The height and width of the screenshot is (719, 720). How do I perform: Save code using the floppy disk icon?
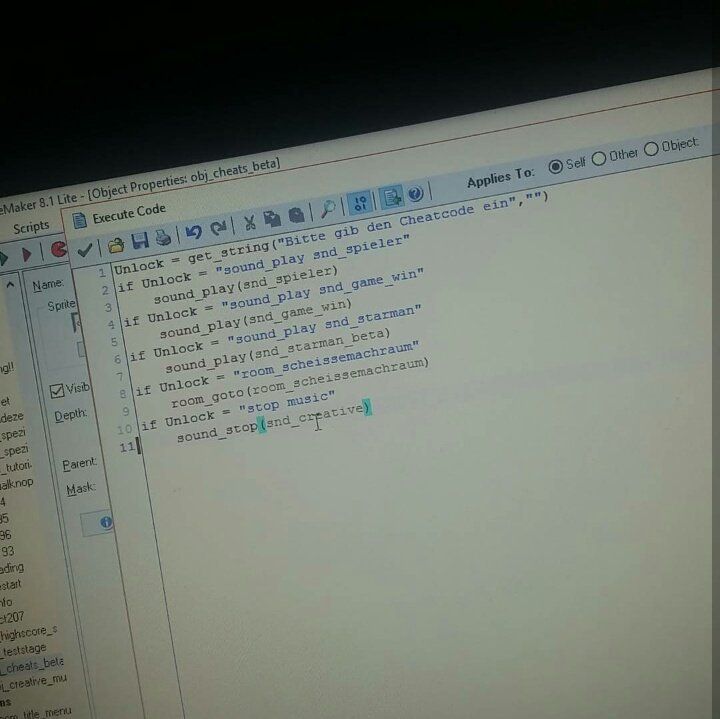click(x=140, y=240)
